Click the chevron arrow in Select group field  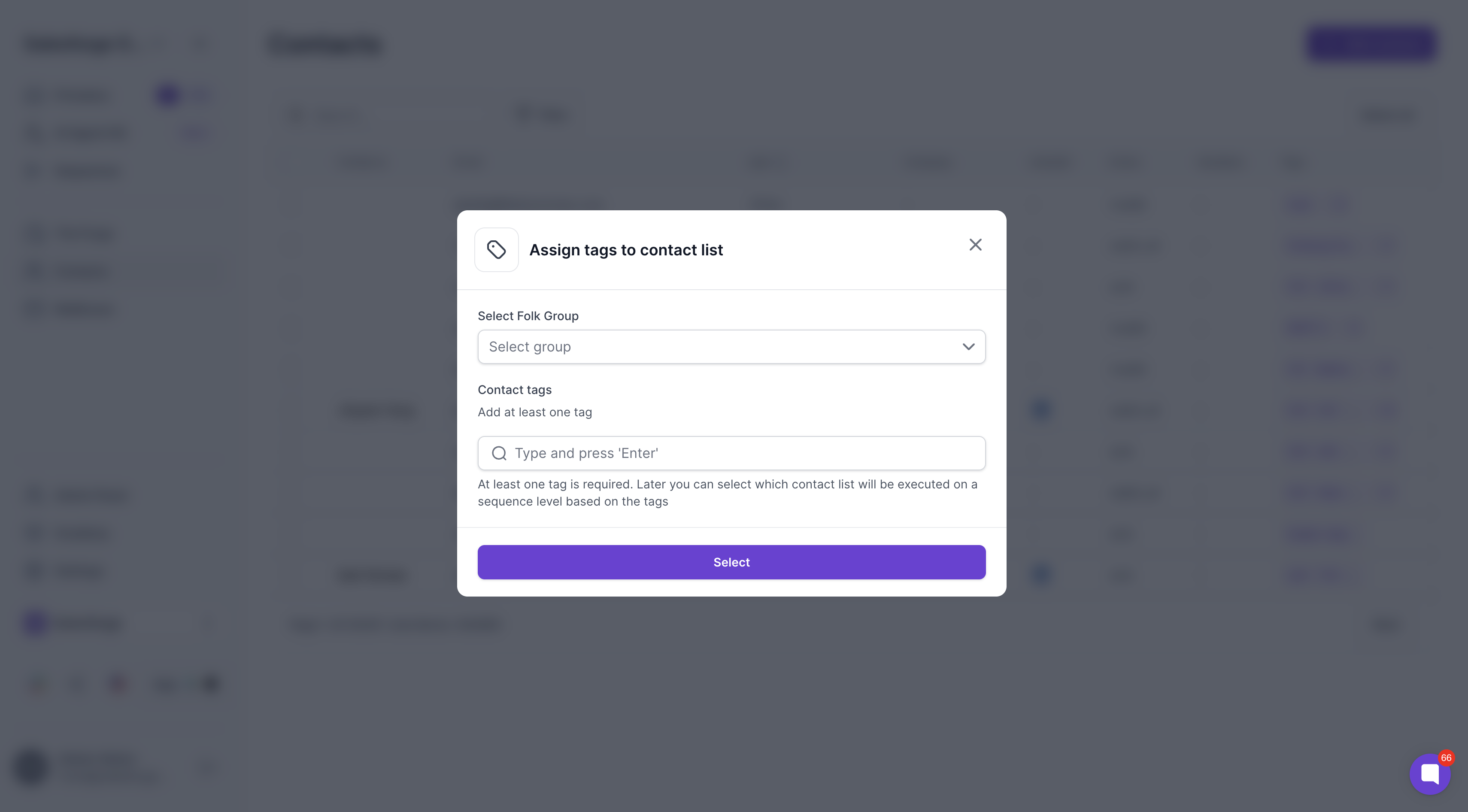point(968,346)
